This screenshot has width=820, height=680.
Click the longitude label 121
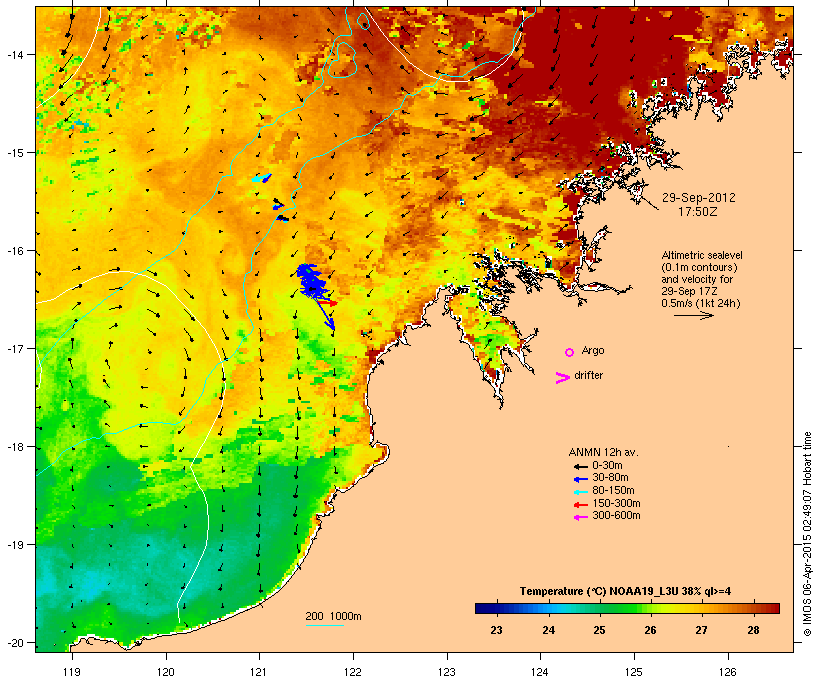click(x=259, y=672)
